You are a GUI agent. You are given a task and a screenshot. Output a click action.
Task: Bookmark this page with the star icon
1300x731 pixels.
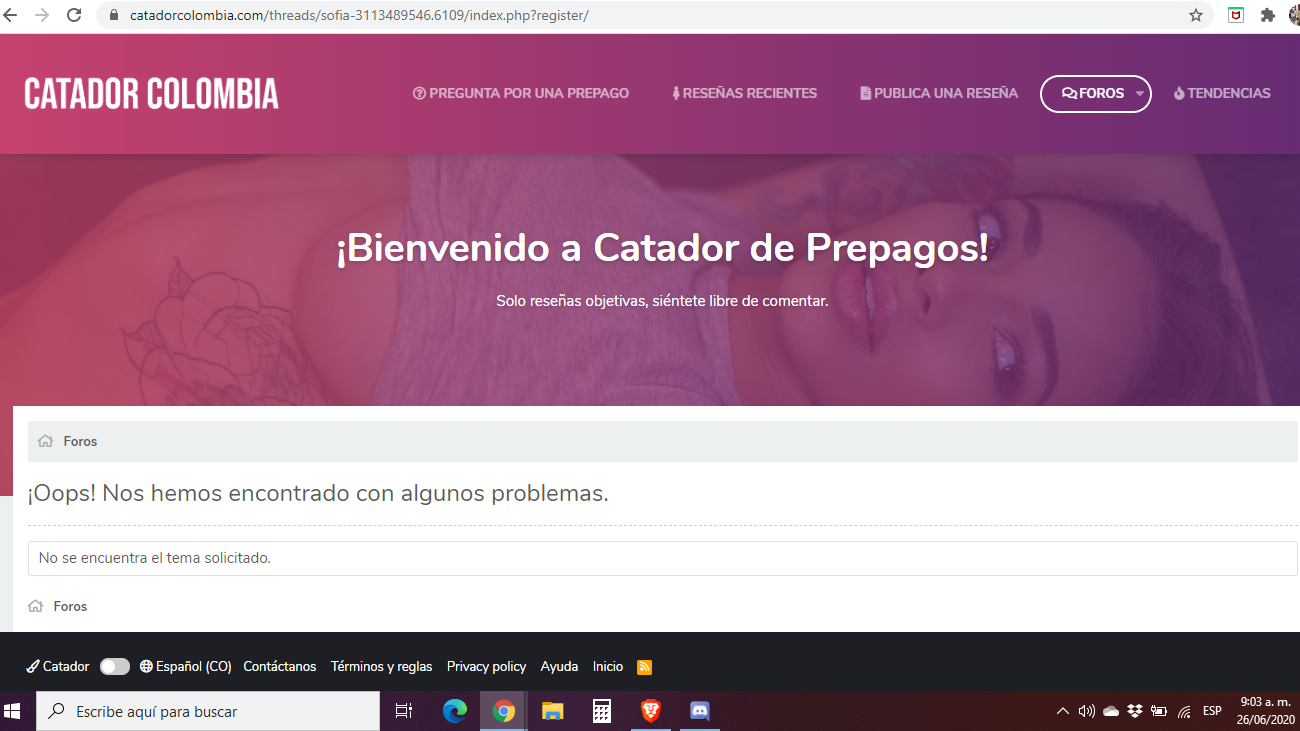point(1196,15)
